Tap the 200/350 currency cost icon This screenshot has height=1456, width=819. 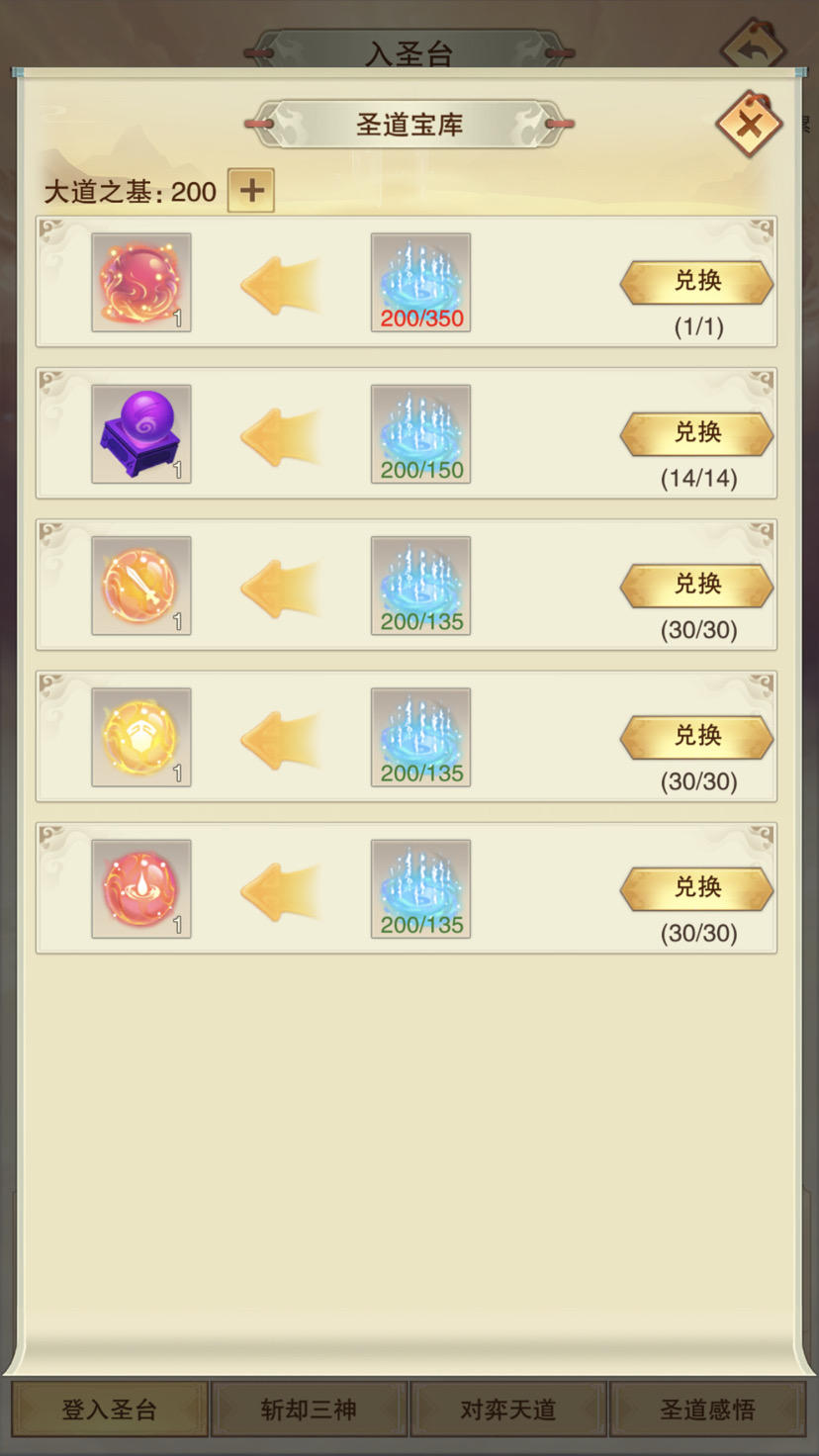(420, 282)
